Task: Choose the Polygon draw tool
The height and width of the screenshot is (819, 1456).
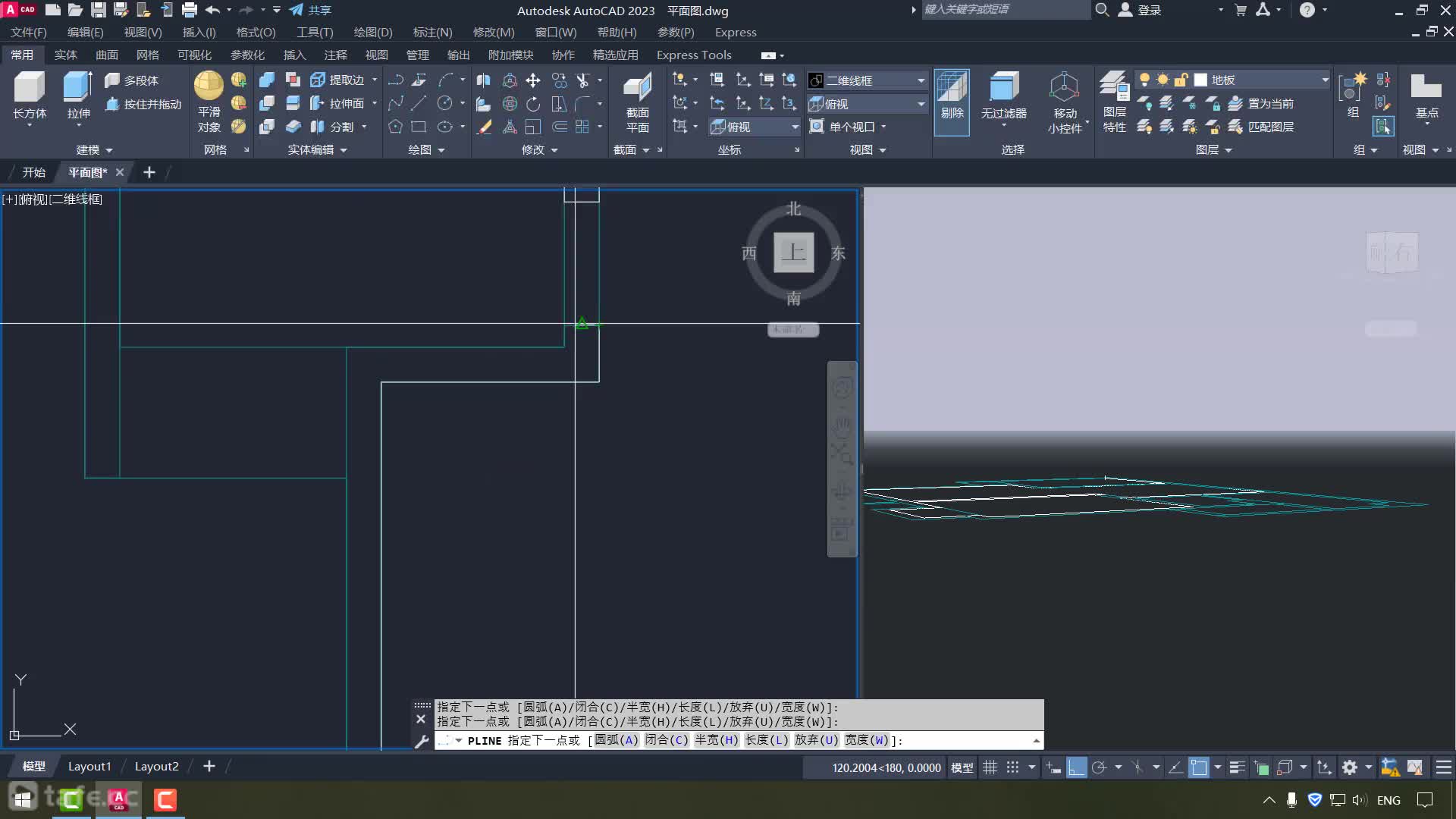Action: (x=395, y=127)
